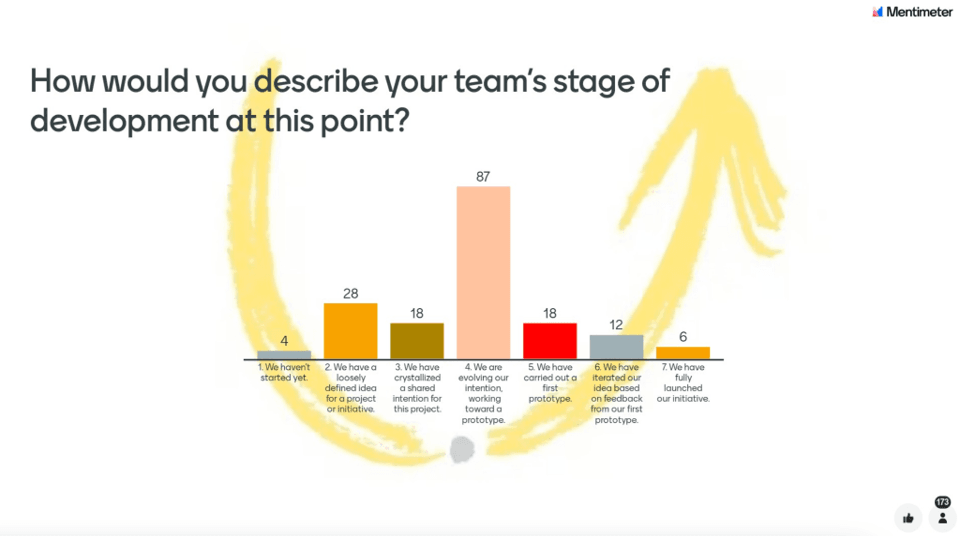Viewport: 960px width, 536px height.
Task: Click label '1. We haven't started yet'
Action: [284, 372]
